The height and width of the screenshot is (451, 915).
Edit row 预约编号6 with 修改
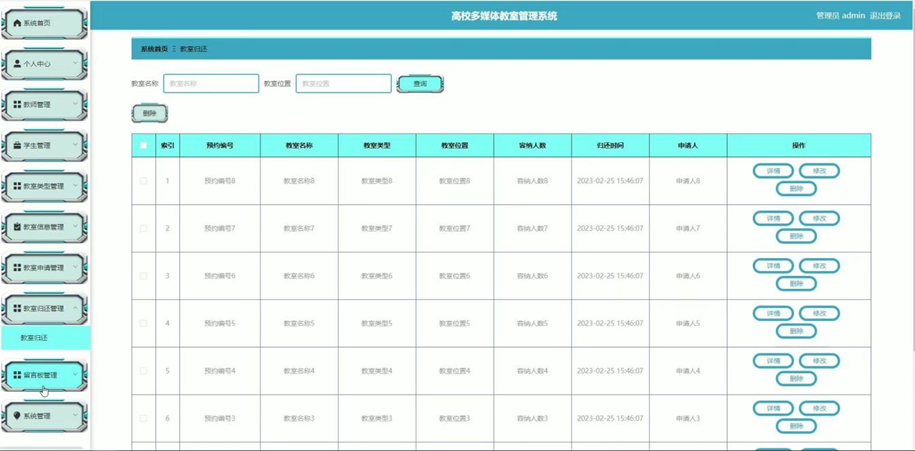click(819, 265)
